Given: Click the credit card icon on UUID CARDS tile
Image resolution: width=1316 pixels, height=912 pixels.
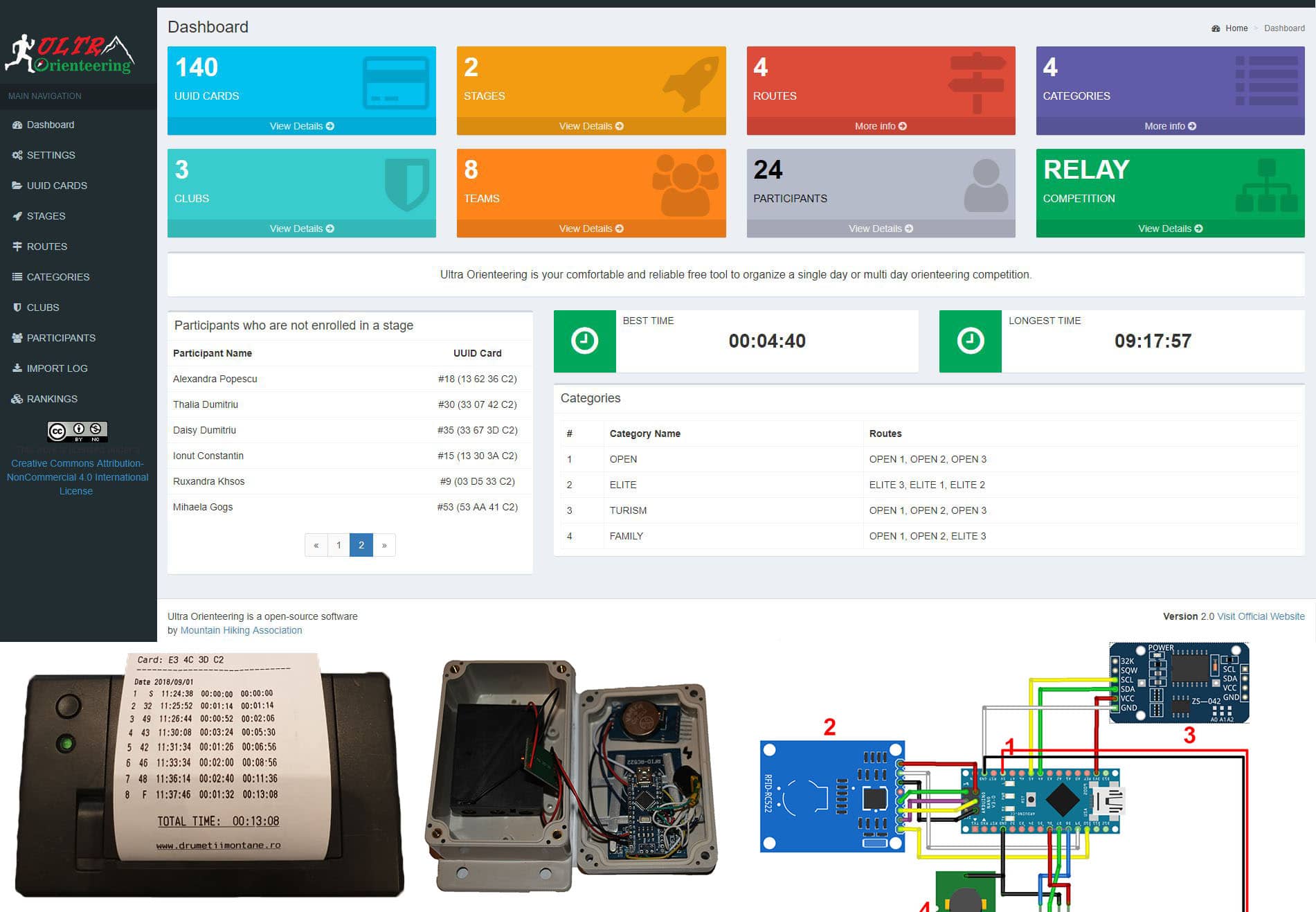Looking at the screenshot, I should point(396,82).
